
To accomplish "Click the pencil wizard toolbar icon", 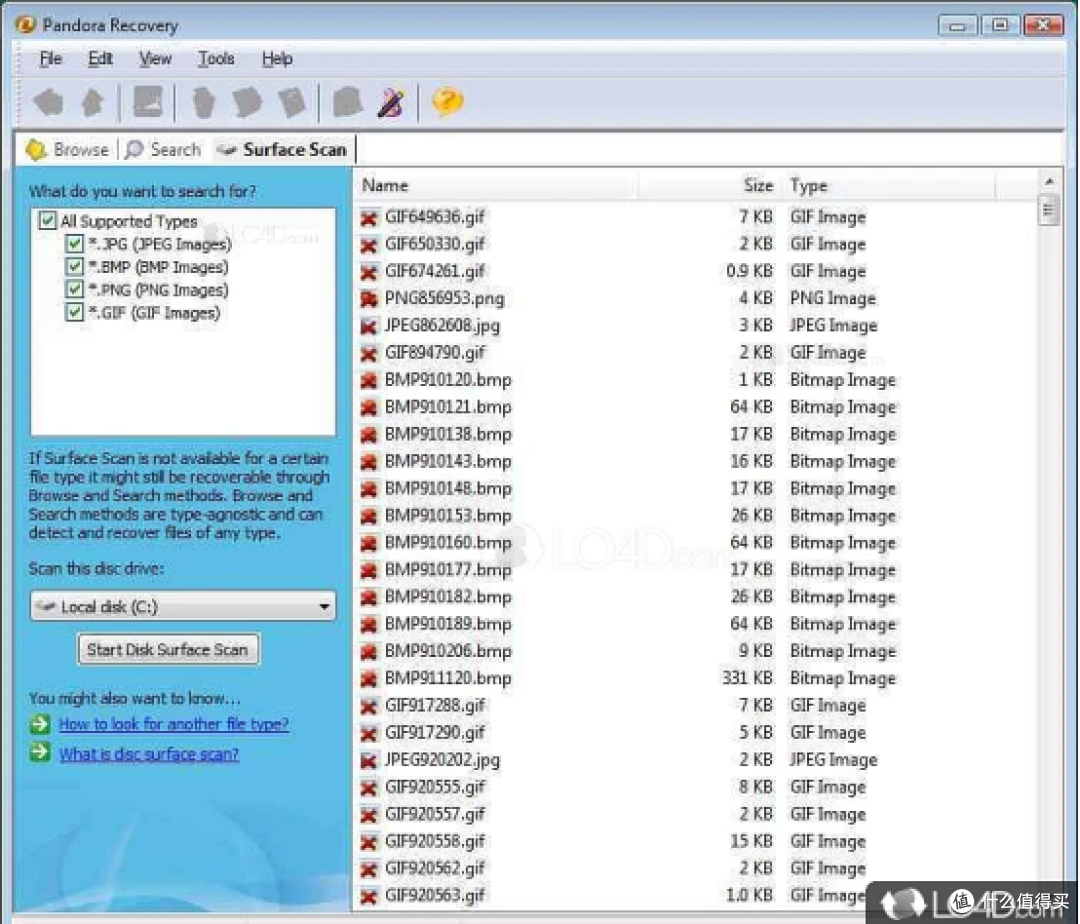I will click(391, 103).
